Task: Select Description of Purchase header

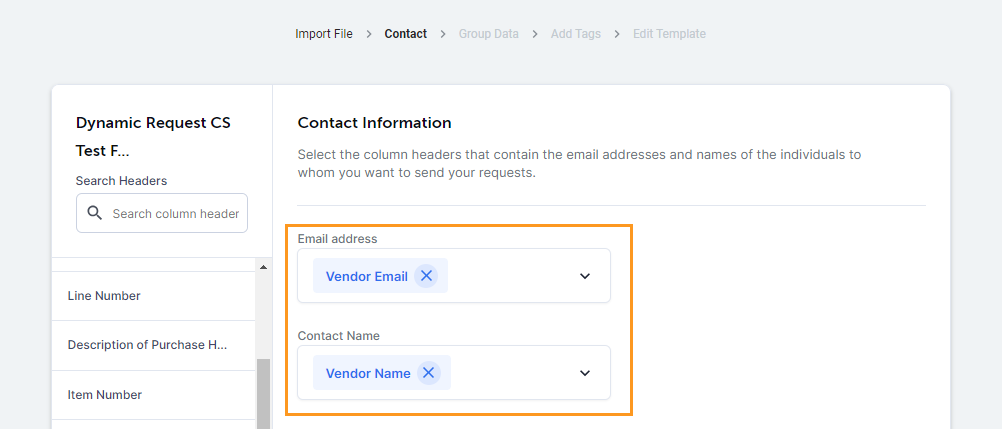Action: point(147,345)
